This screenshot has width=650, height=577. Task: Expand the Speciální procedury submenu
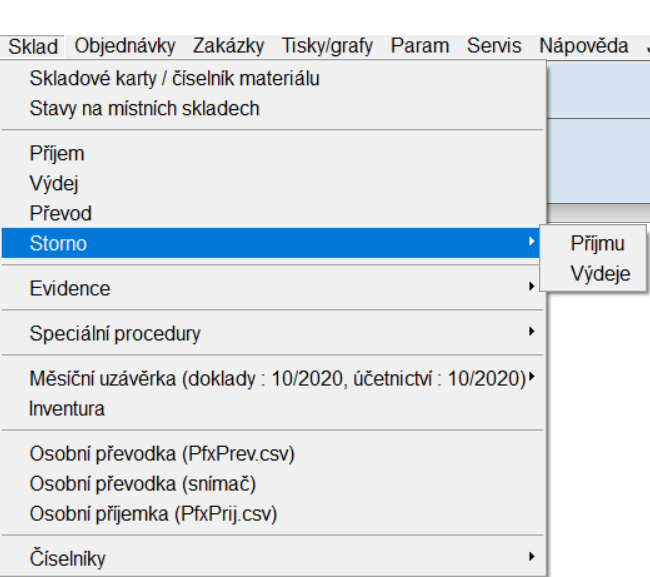pos(115,334)
